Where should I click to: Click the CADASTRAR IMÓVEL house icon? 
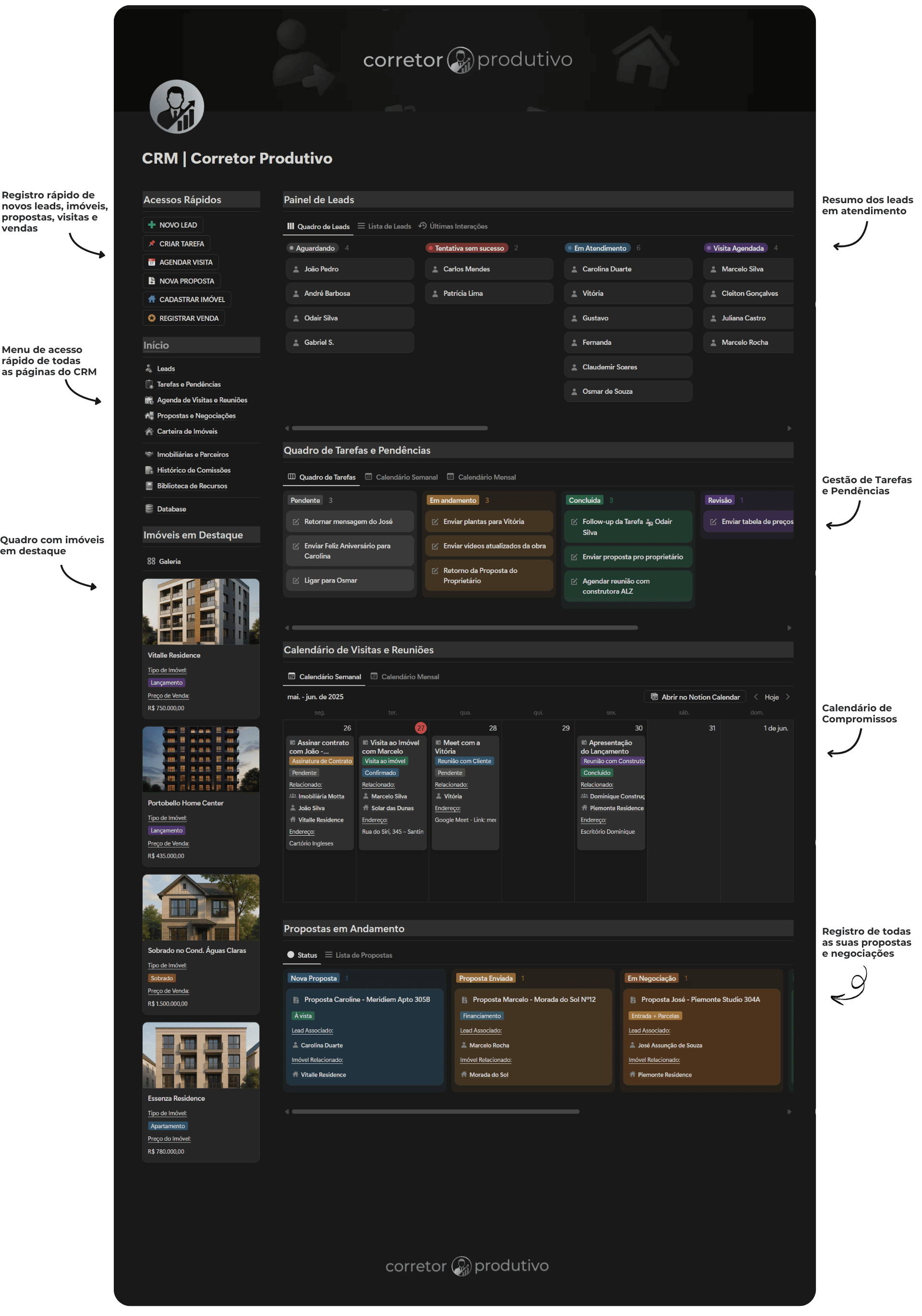152,299
